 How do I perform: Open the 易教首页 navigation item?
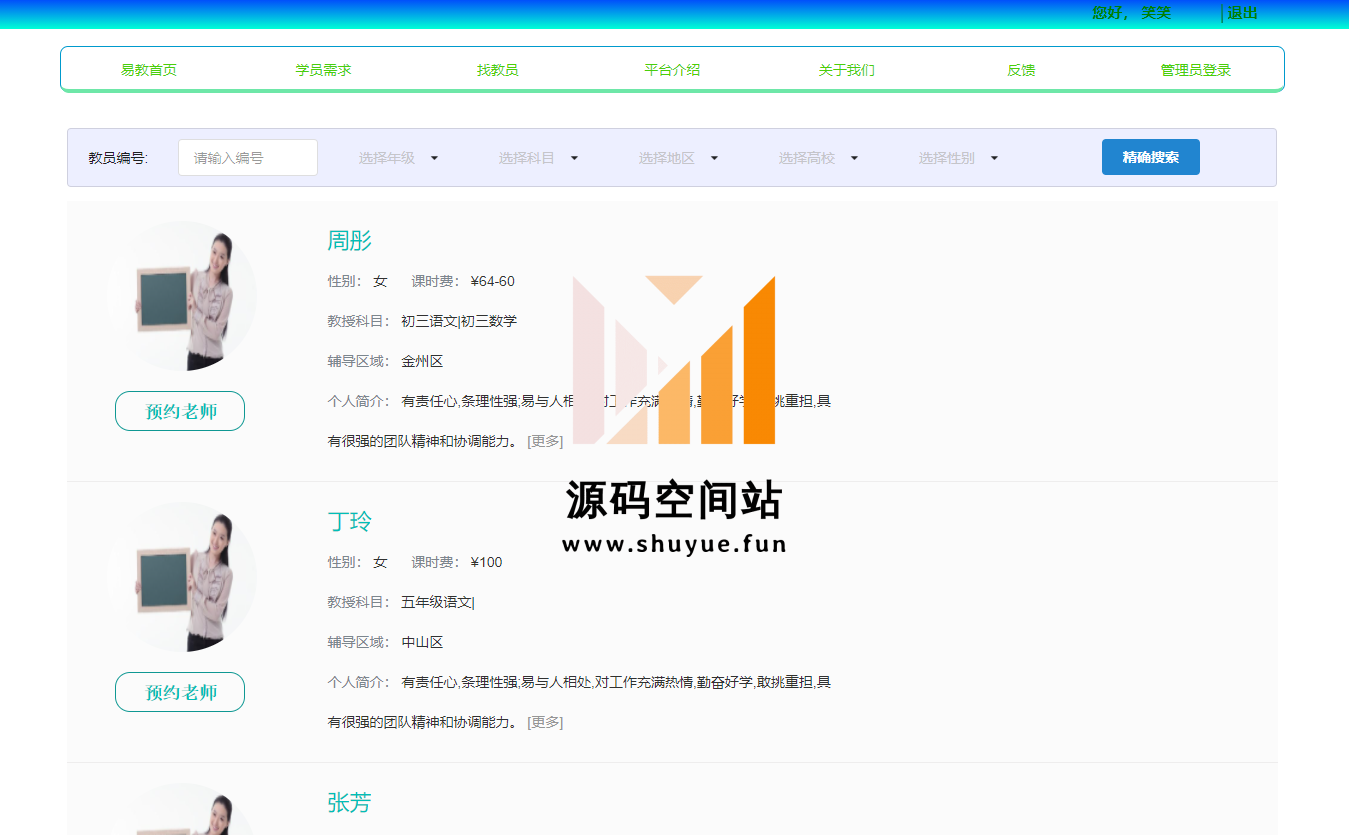(x=149, y=70)
